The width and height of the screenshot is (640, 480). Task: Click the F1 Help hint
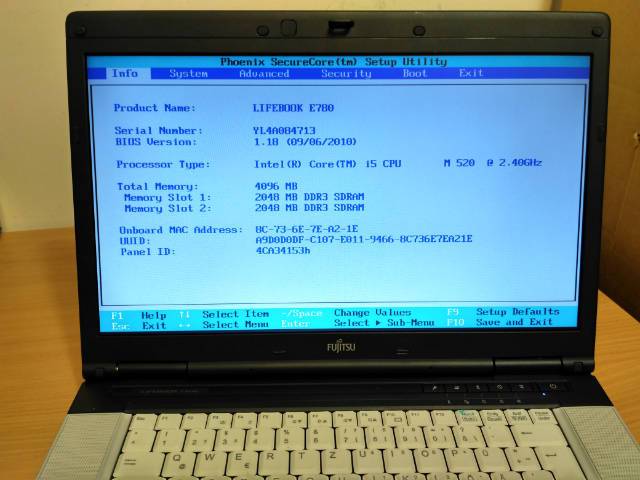coord(138,314)
